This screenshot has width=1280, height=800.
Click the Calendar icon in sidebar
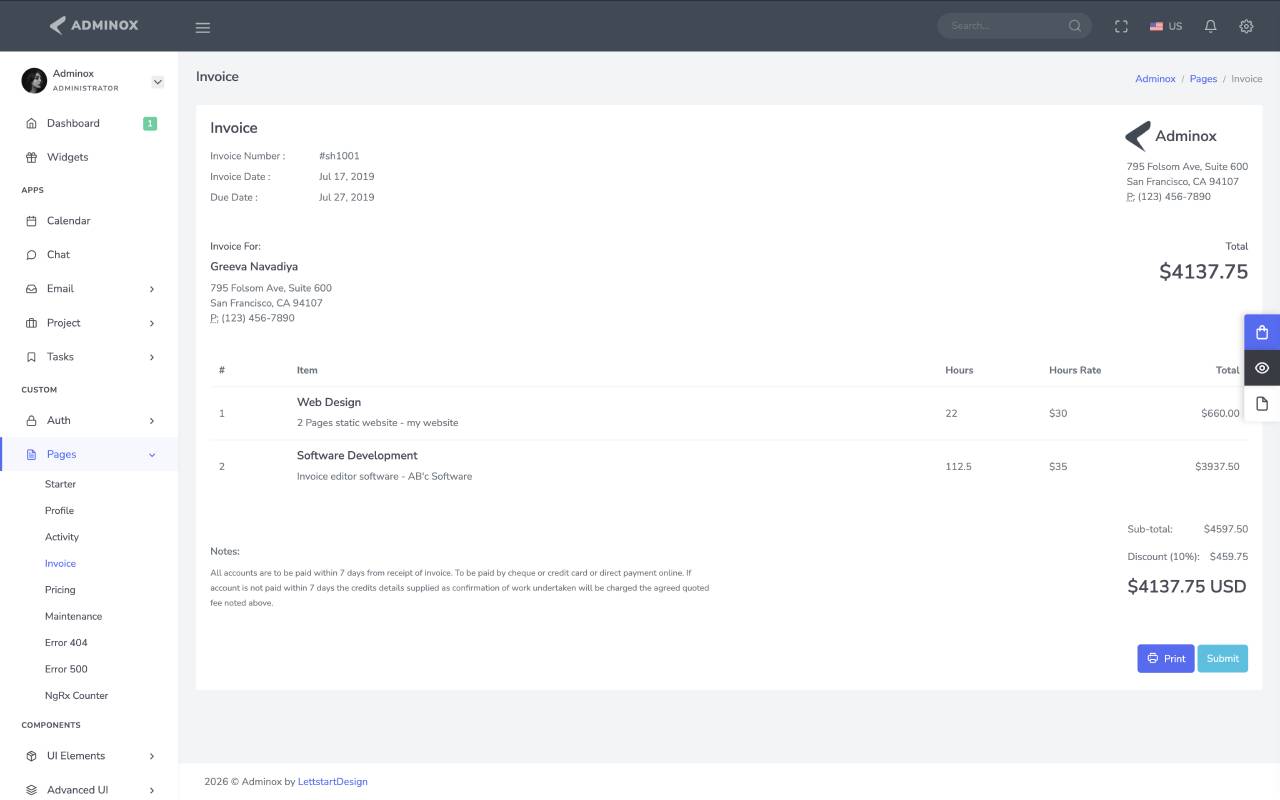tap(31, 221)
